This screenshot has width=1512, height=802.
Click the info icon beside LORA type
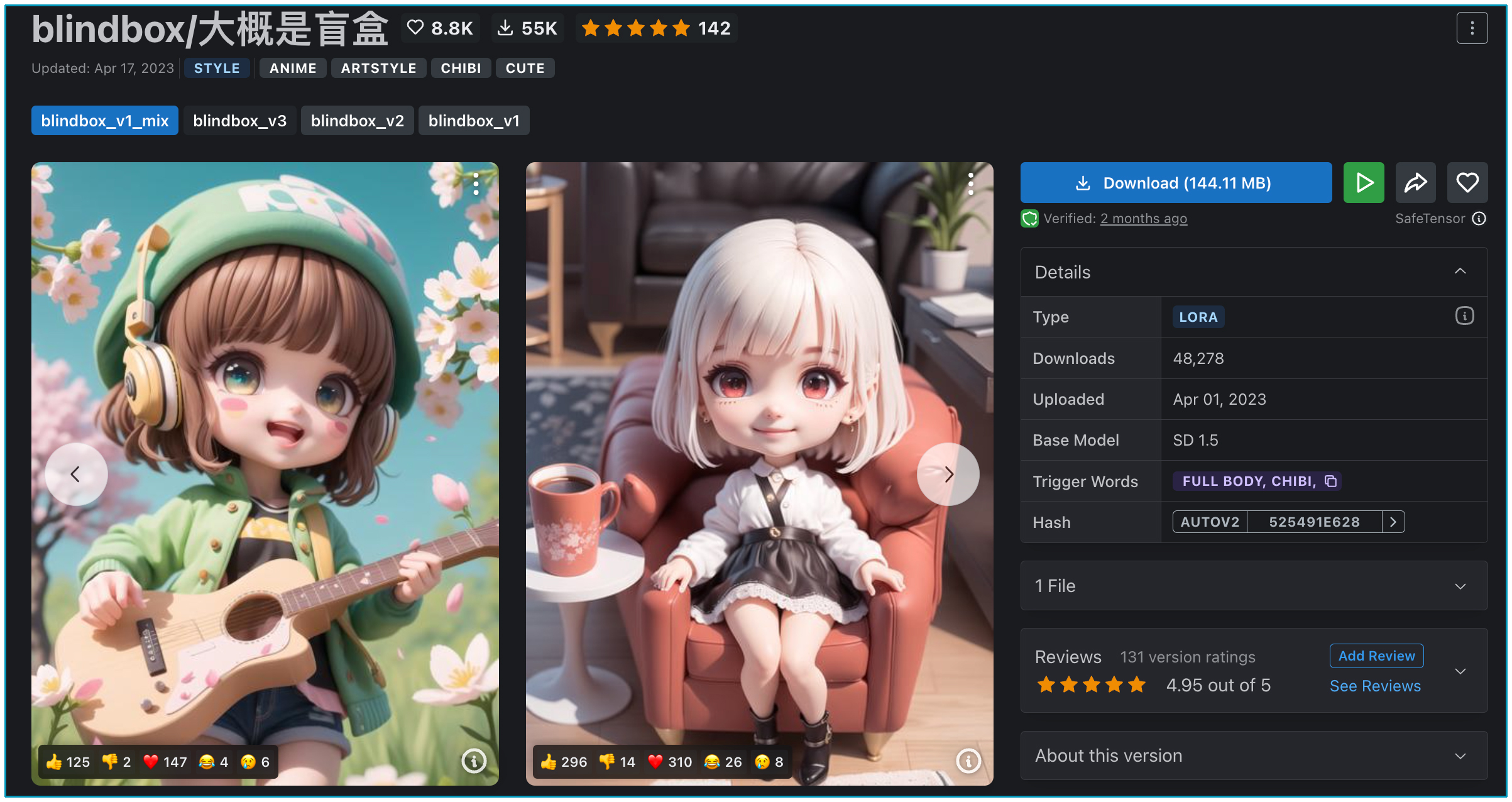coord(1464,316)
